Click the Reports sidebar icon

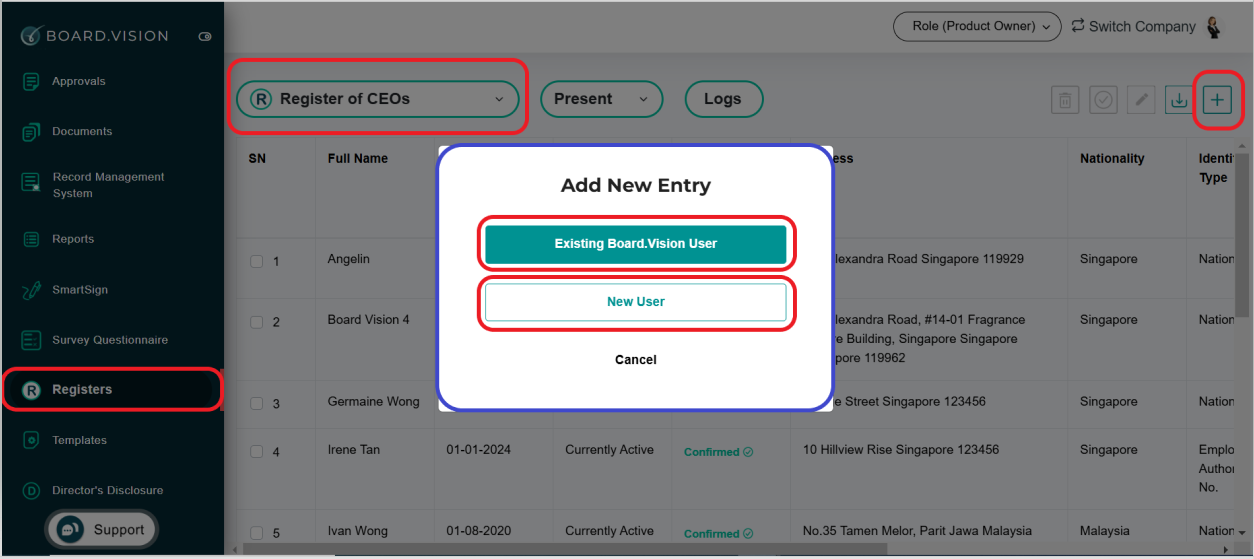31,239
